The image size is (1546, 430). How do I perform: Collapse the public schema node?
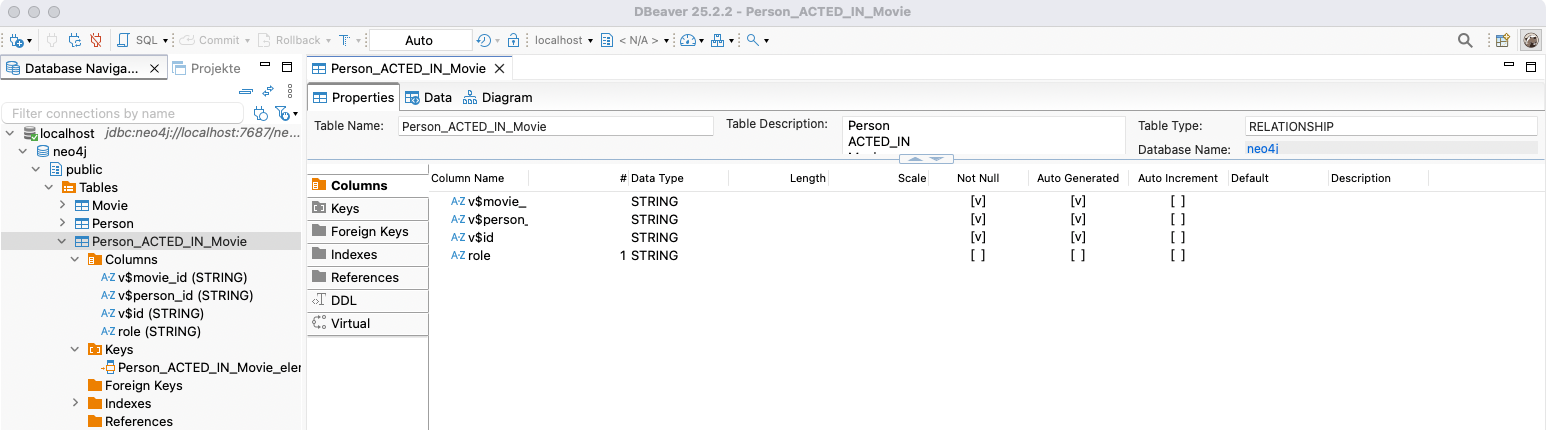[x=37, y=169]
